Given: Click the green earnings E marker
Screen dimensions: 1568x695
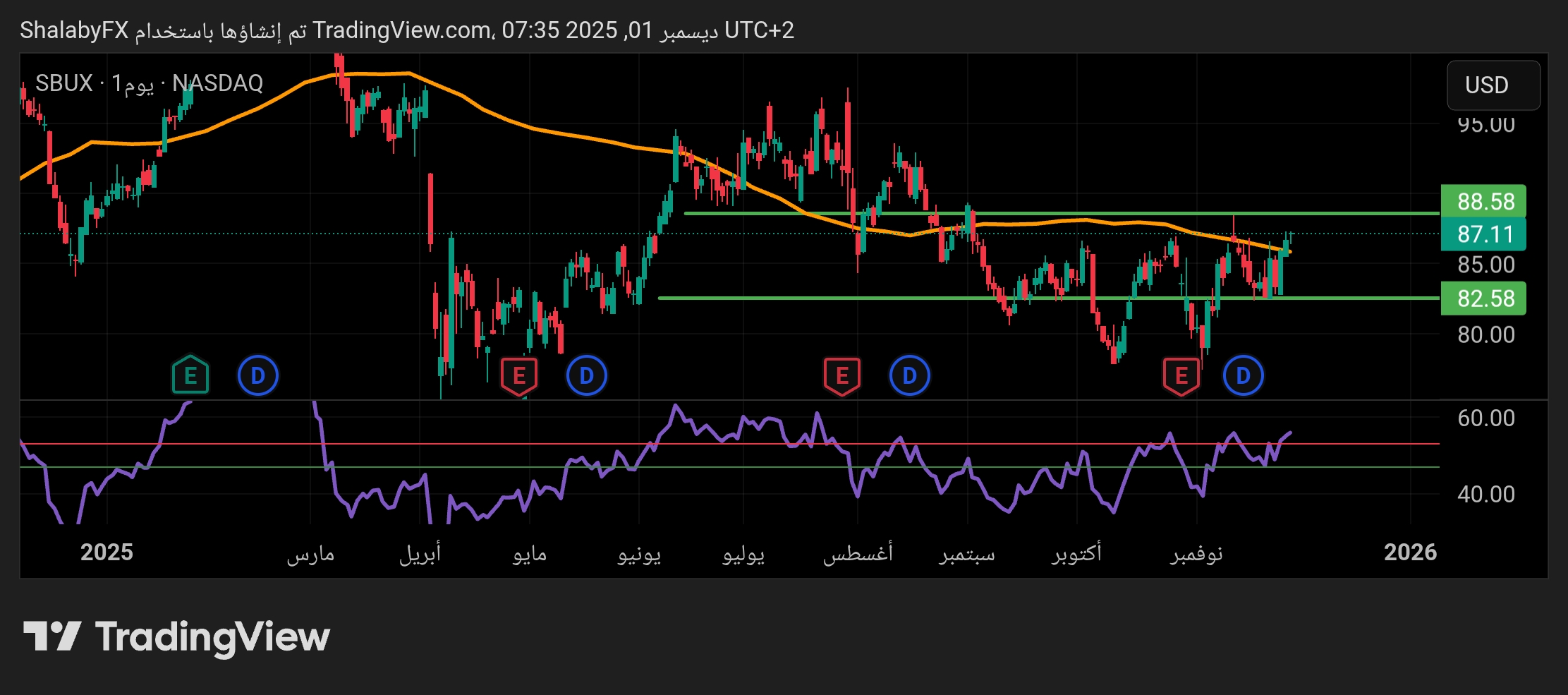Looking at the screenshot, I should click(190, 375).
